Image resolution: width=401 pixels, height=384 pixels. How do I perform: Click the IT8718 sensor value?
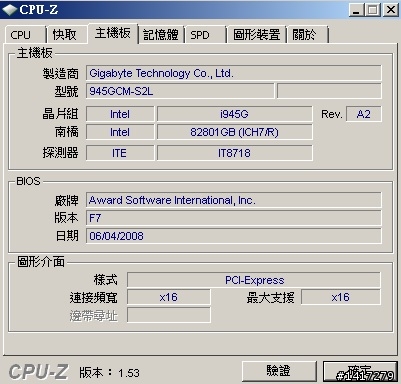pyautogui.click(x=235, y=153)
